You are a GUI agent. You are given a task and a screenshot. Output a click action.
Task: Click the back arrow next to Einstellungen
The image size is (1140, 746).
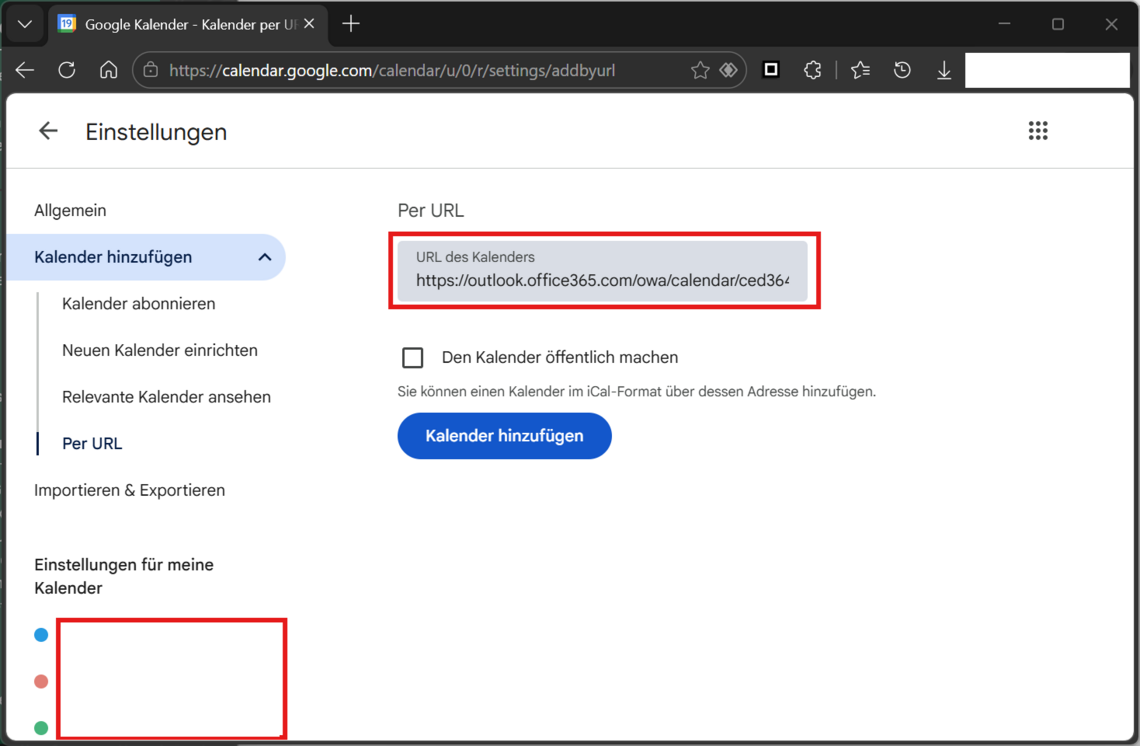point(48,131)
